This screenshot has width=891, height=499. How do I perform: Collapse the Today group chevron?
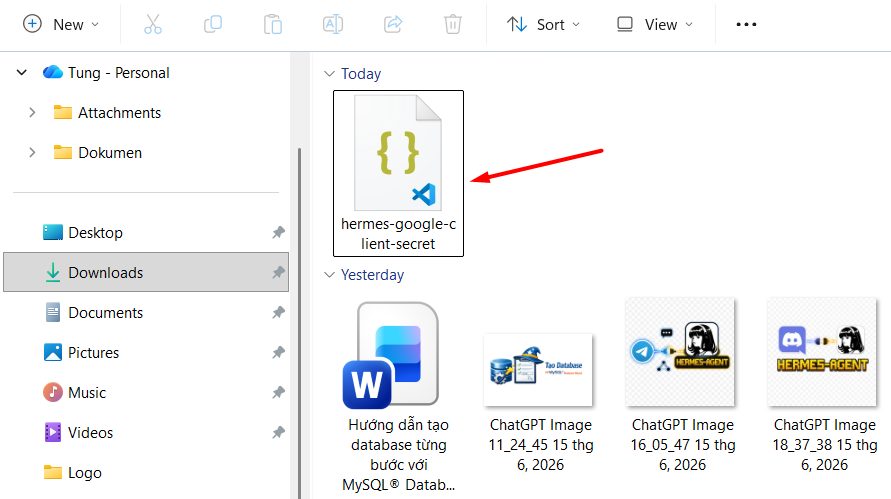click(329, 74)
